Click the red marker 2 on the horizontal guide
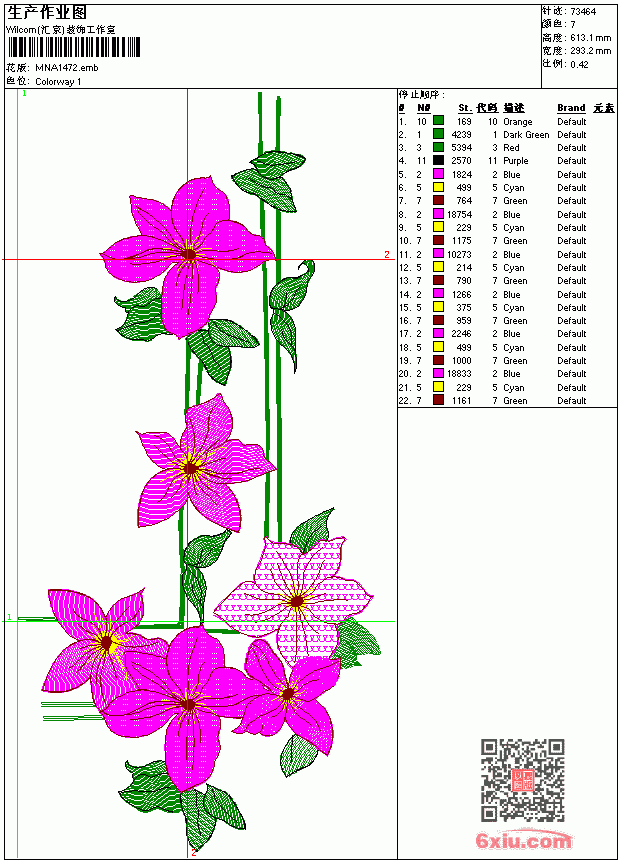Viewport: 620px width, 860px height. click(x=387, y=254)
